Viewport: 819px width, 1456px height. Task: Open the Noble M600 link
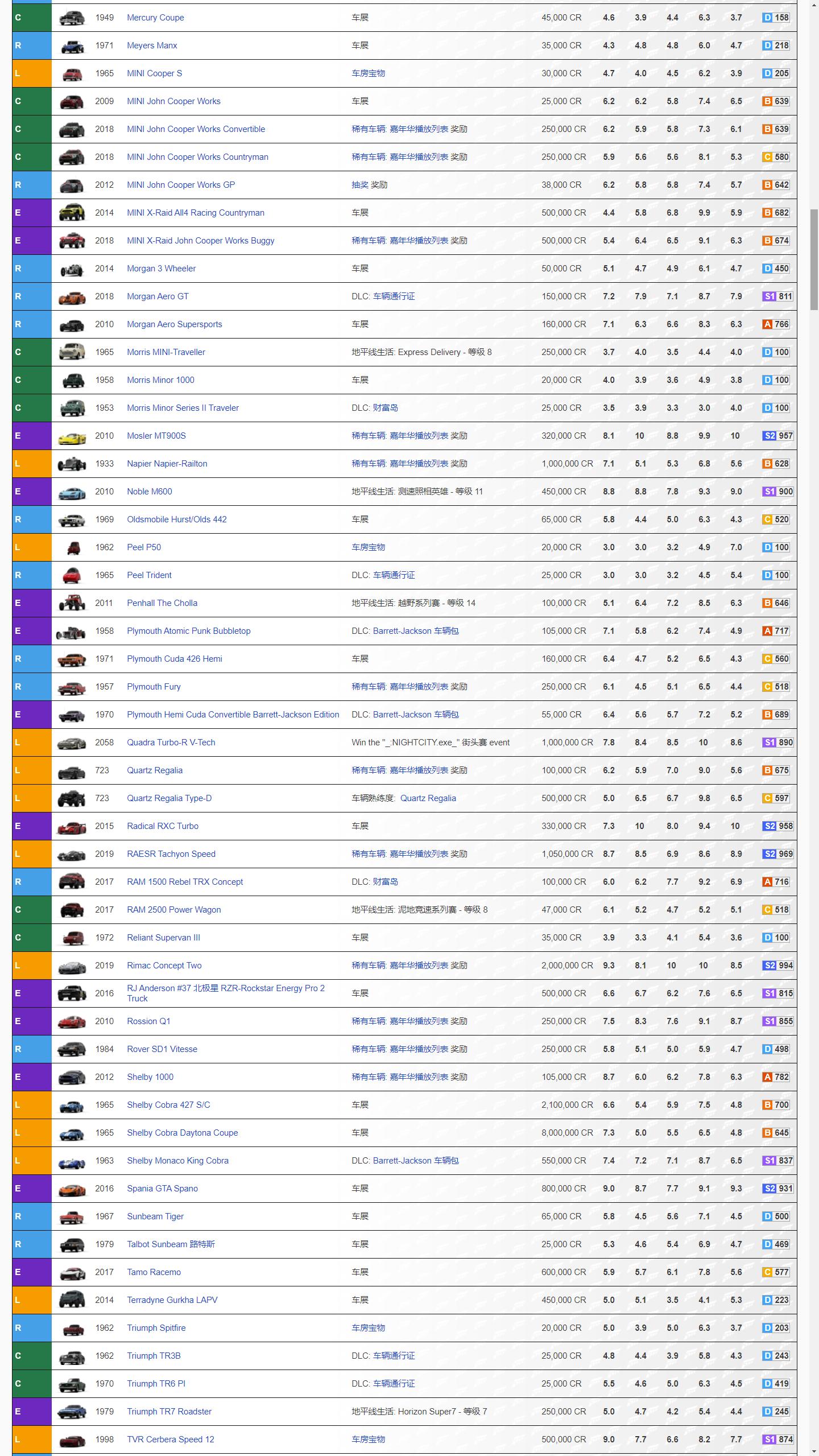coord(149,492)
